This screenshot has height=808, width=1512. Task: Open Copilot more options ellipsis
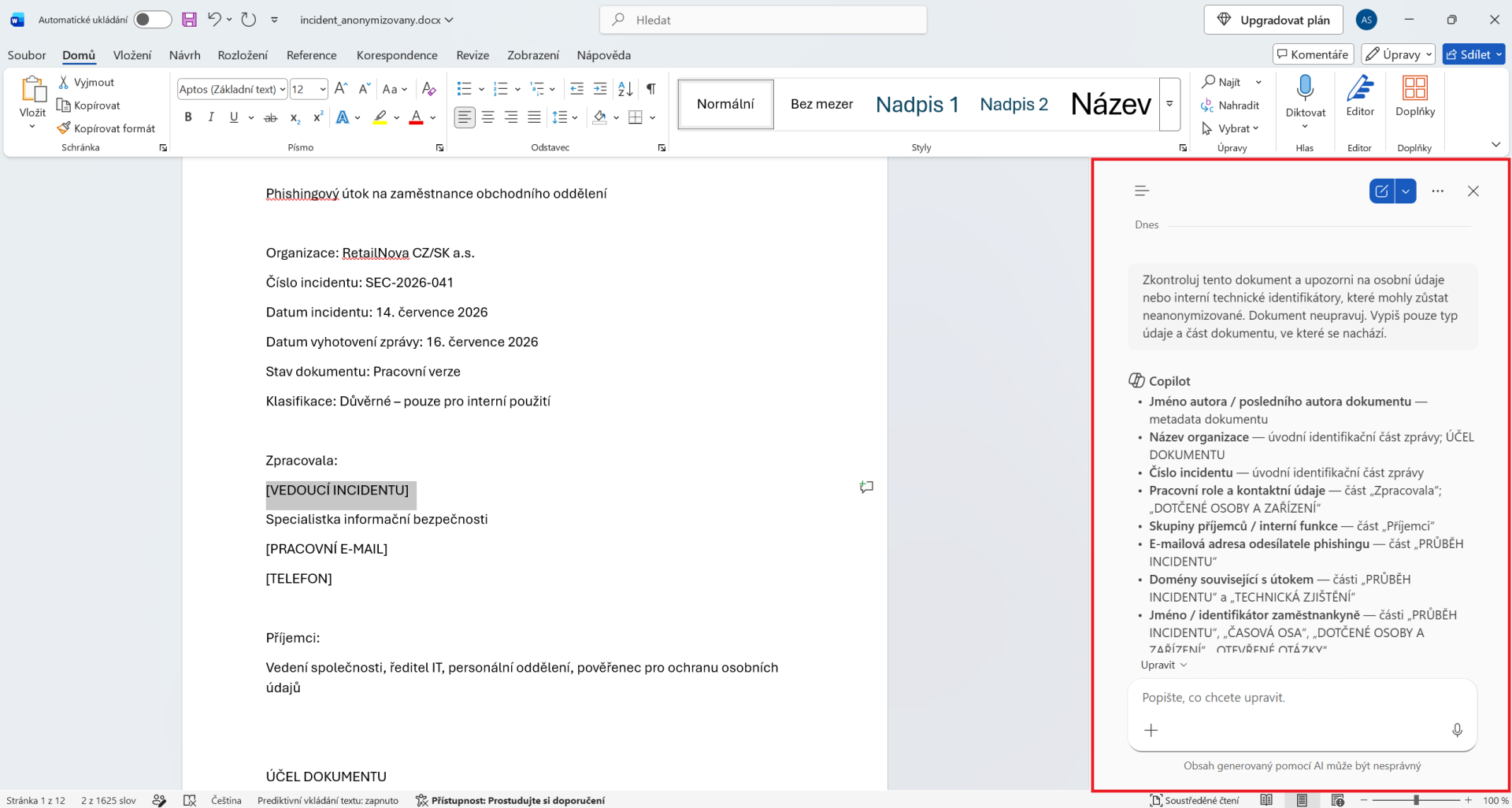(x=1437, y=191)
